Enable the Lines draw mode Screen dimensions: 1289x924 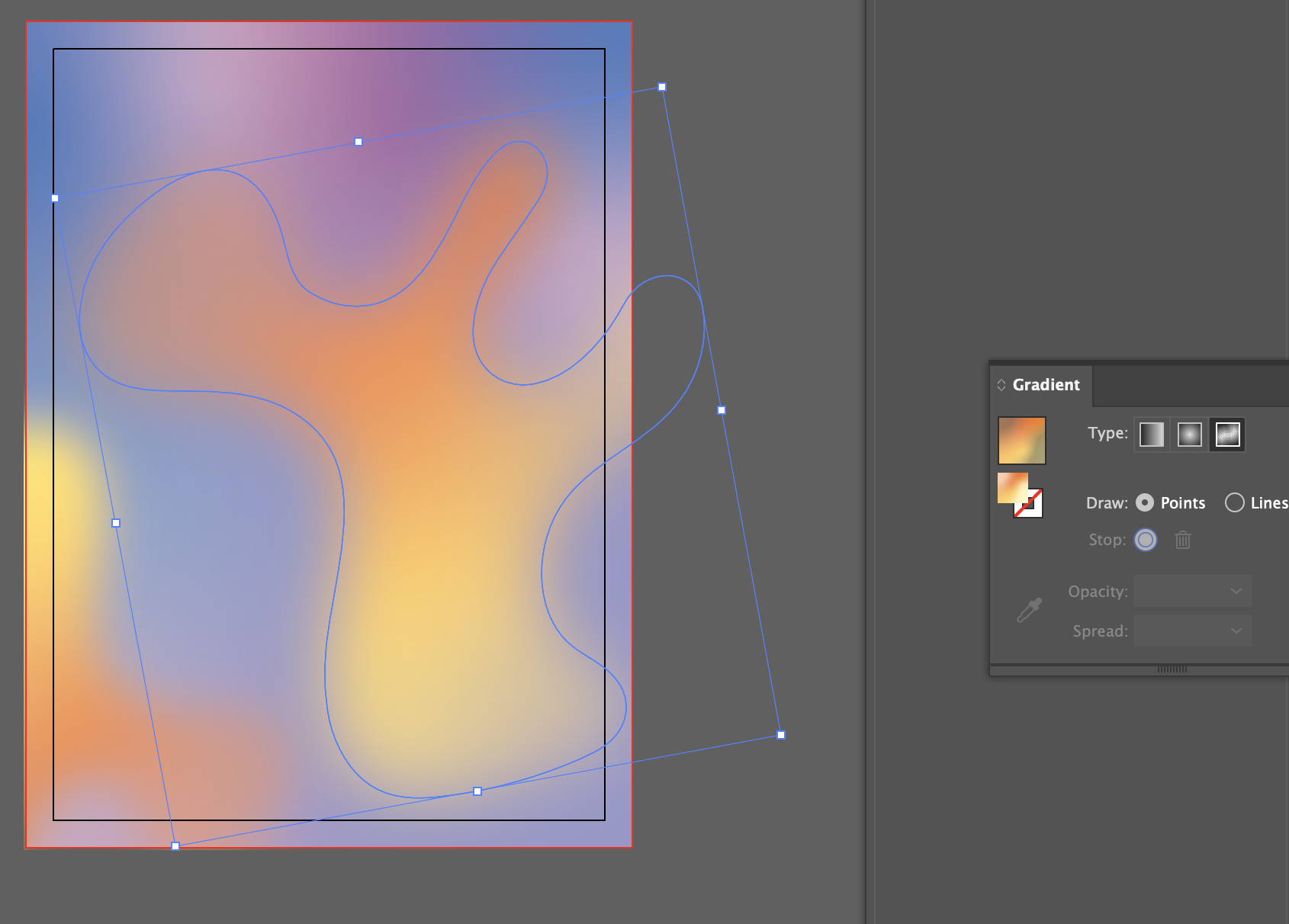click(x=1234, y=502)
